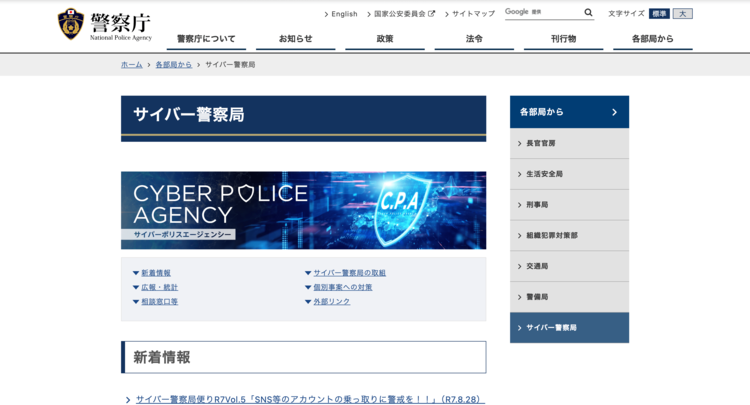Jump to 新着情報 section anchor
This screenshot has width=750, height=405.
[156, 273]
